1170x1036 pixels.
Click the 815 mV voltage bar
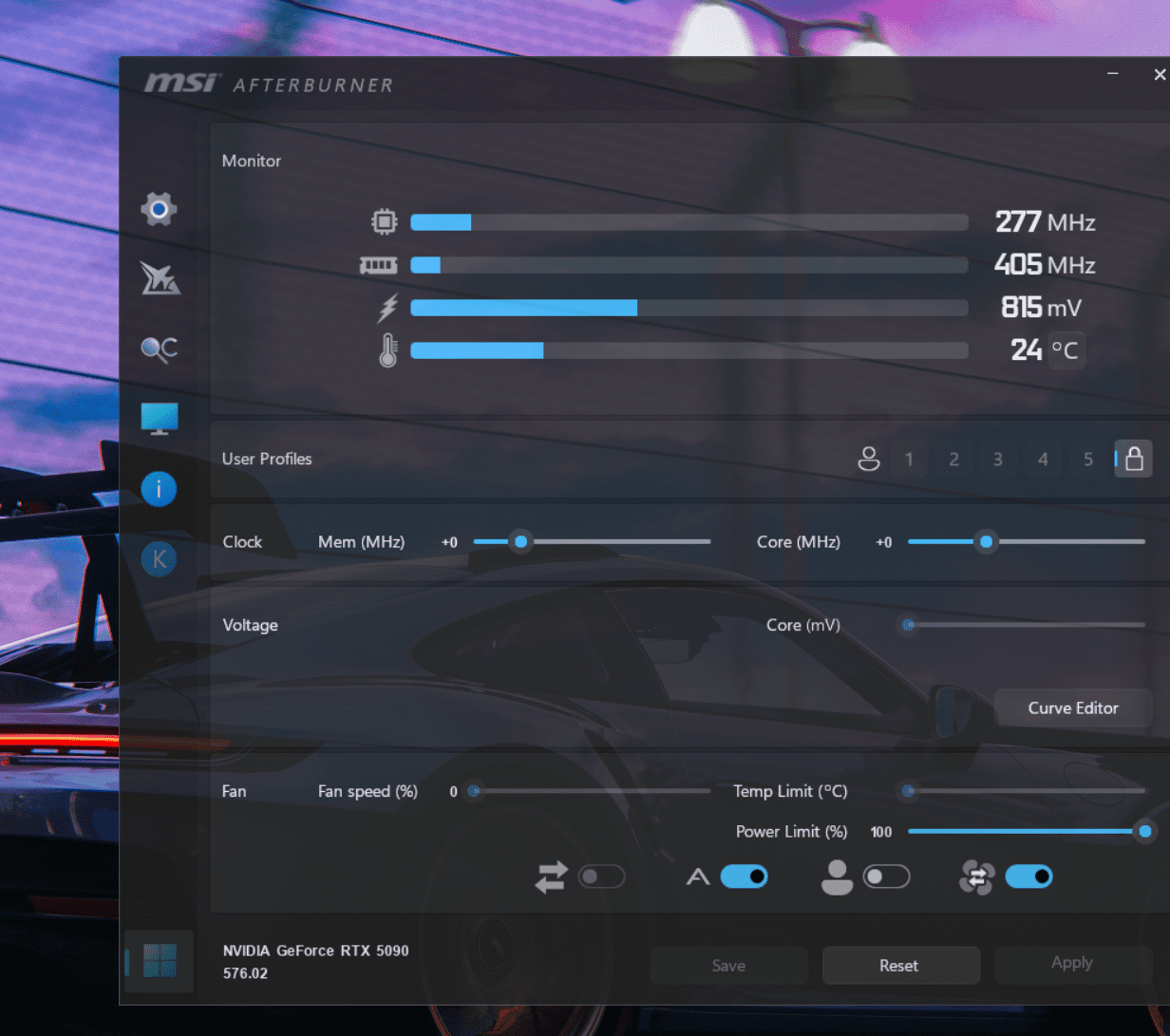[689, 308]
